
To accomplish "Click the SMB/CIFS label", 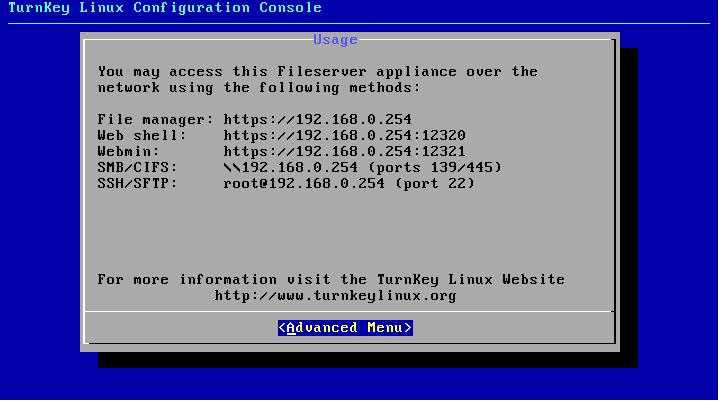I will pos(137,167).
